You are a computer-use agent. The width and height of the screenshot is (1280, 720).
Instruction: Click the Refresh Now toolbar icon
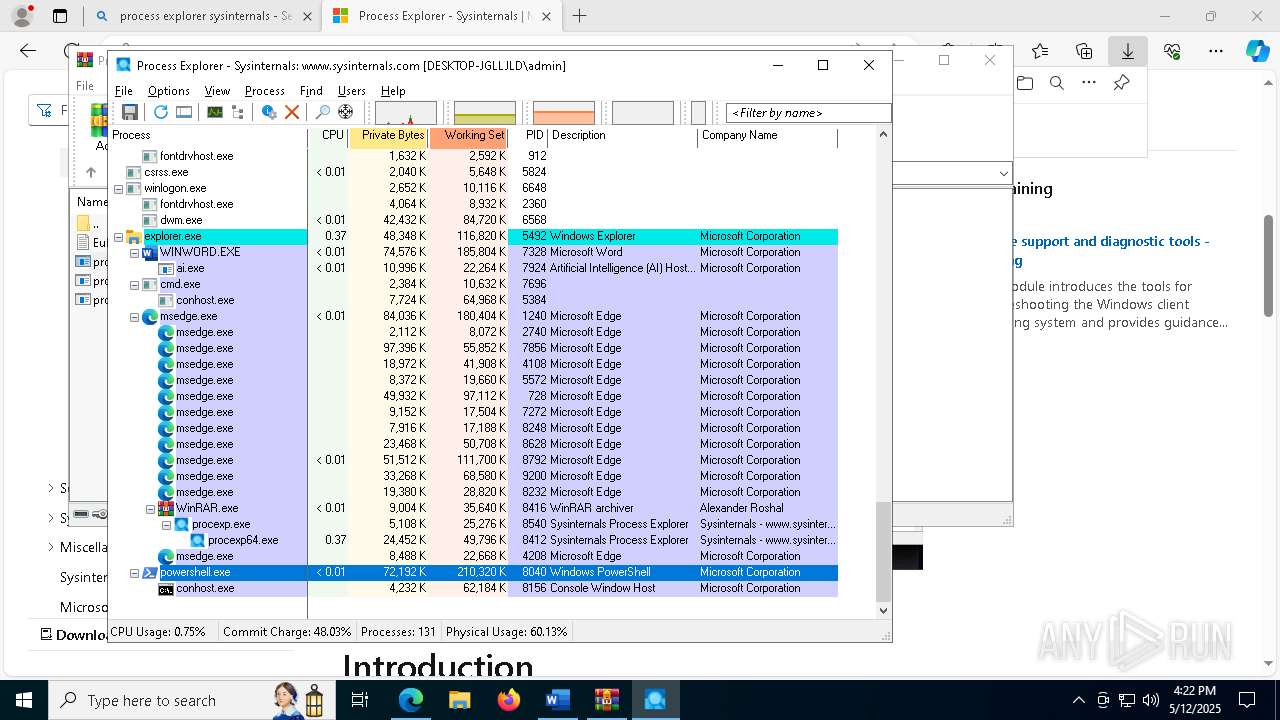tap(160, 112)
